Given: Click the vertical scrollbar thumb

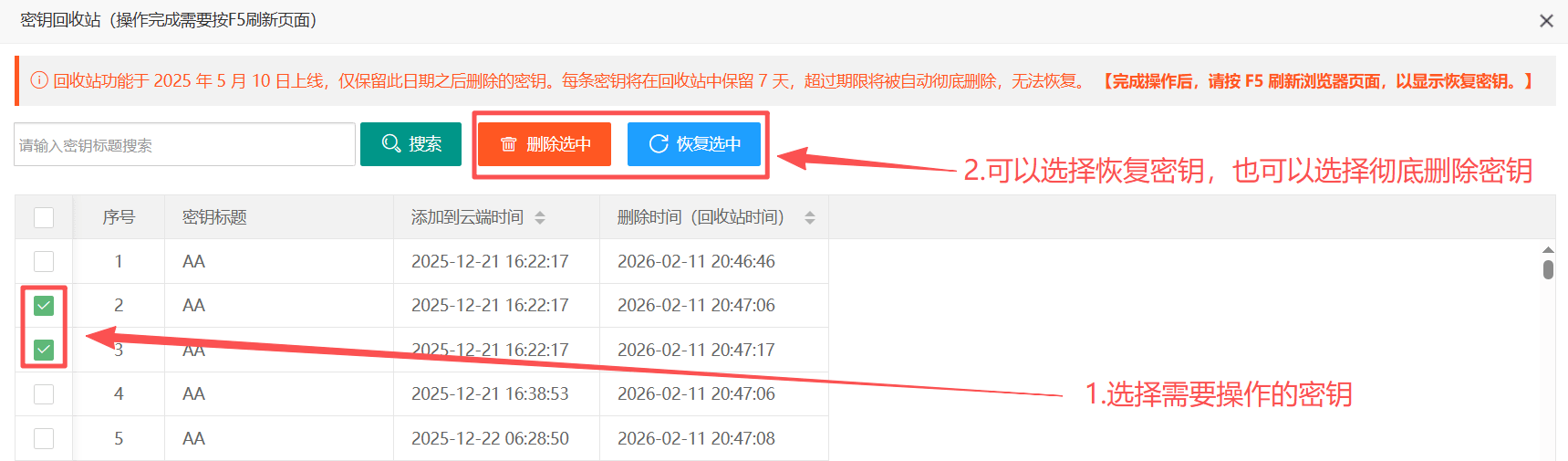Looking at the screenshot, I should pyautogui.click(x=1548, y=269).
